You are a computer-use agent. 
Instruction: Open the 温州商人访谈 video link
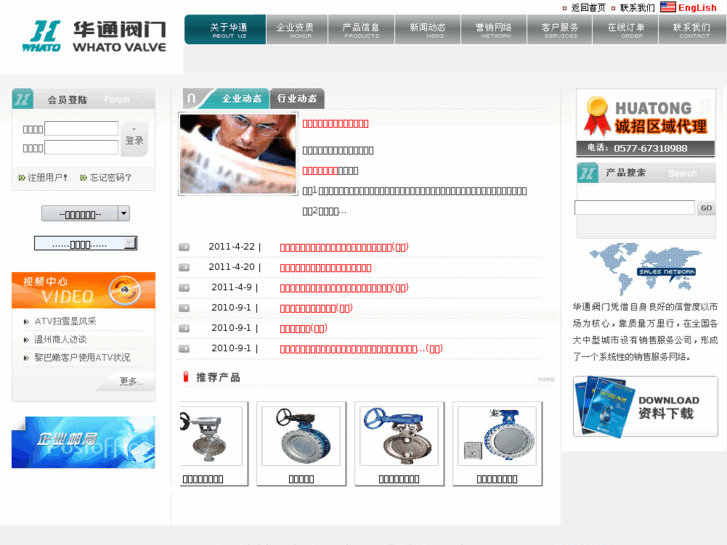coord(60,339)
